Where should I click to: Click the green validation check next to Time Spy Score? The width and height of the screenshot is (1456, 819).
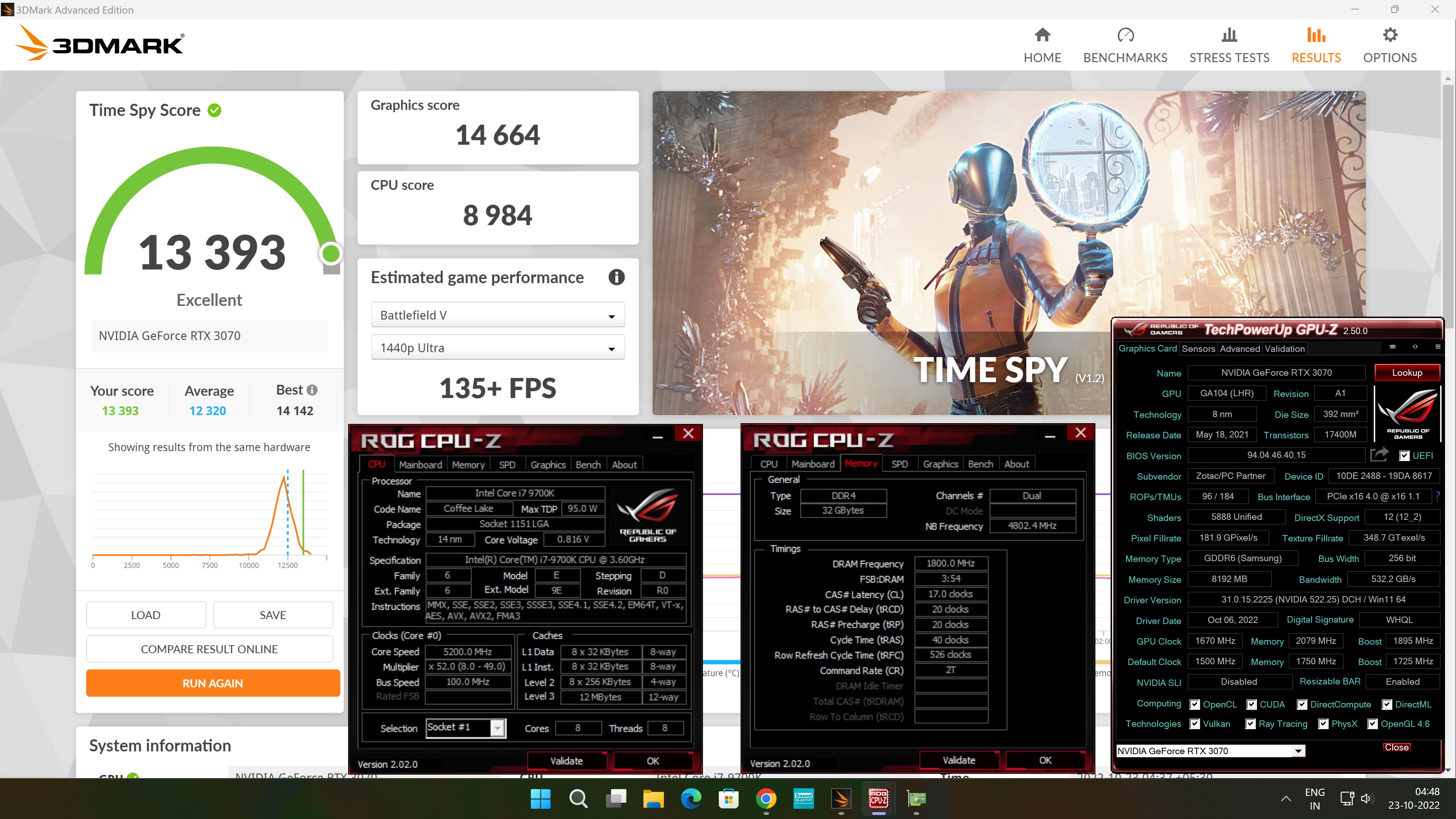tap(214, 110)
